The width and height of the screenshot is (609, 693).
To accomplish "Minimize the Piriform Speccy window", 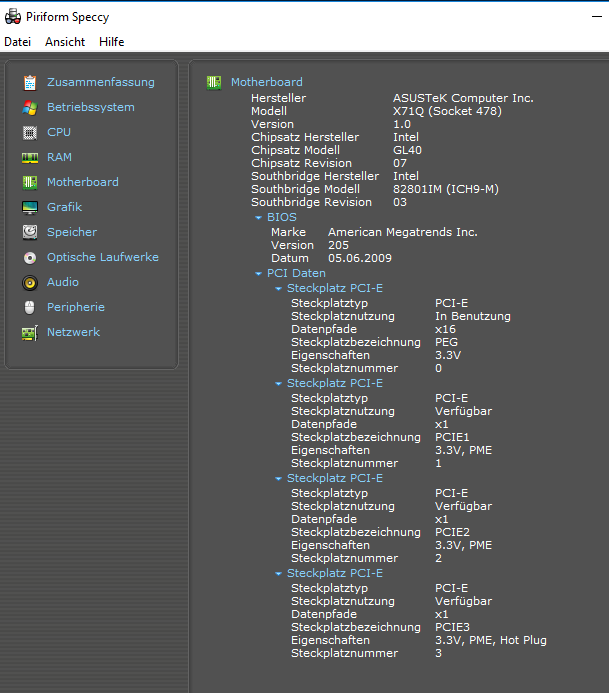I will 597,17.
